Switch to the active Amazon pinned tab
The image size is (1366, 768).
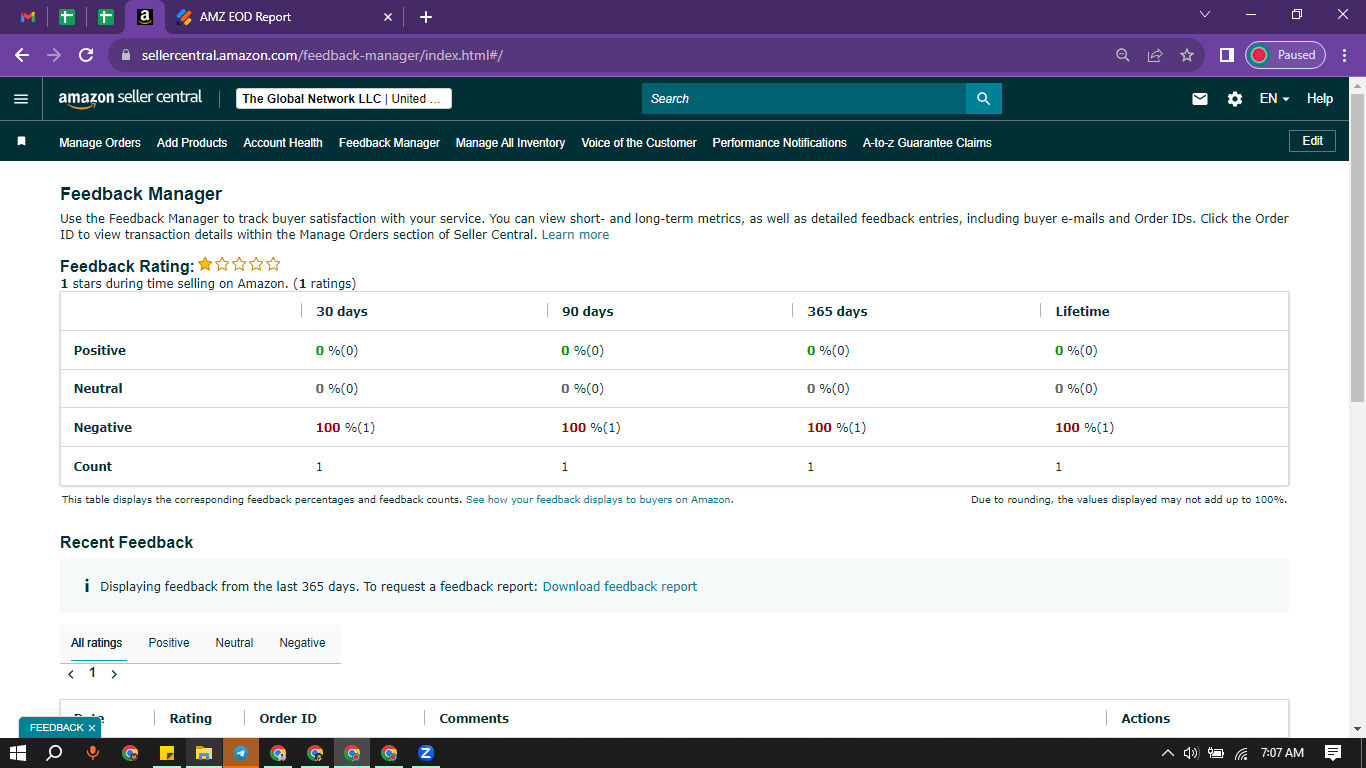coord(145,17)
